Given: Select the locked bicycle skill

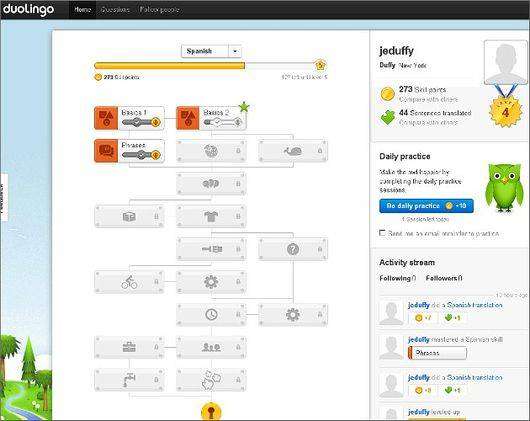Looking at the screenshot, I should [129, 282].
